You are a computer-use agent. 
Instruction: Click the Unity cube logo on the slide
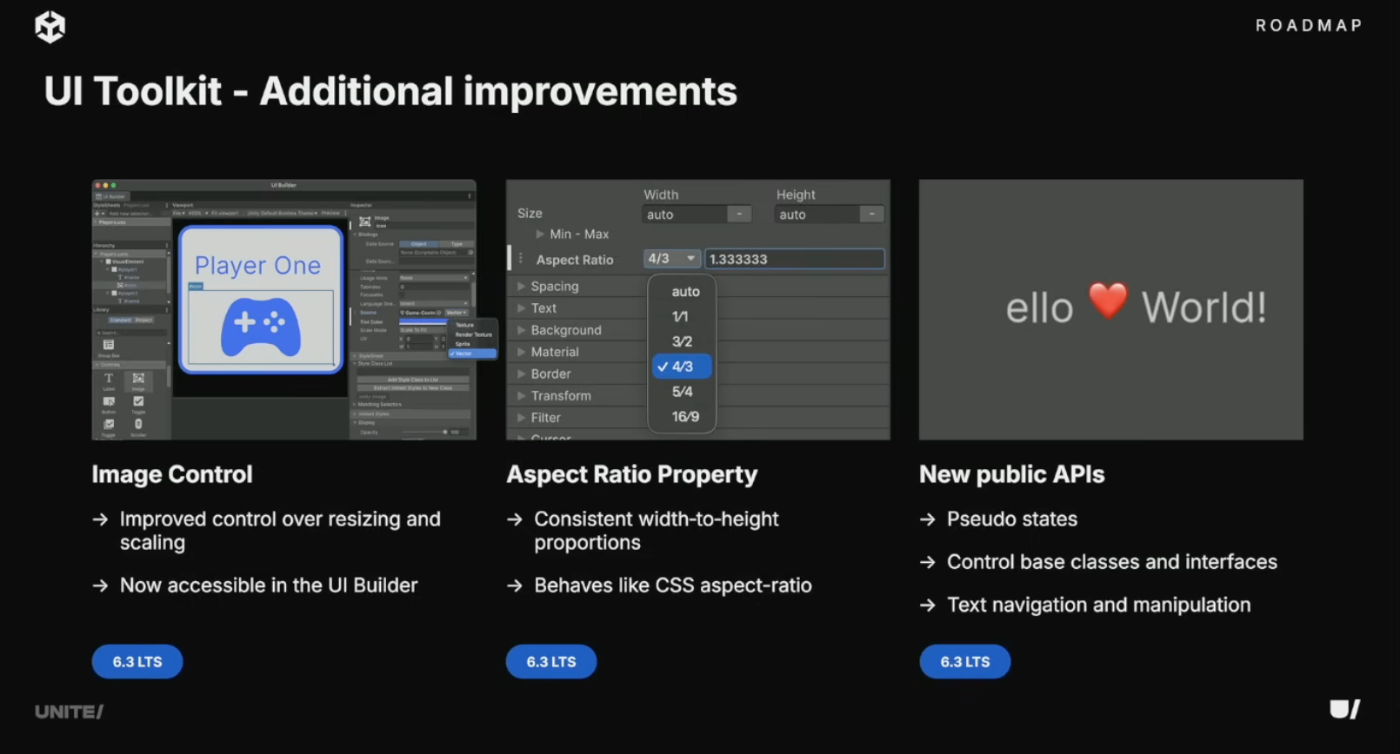point(50,27)
